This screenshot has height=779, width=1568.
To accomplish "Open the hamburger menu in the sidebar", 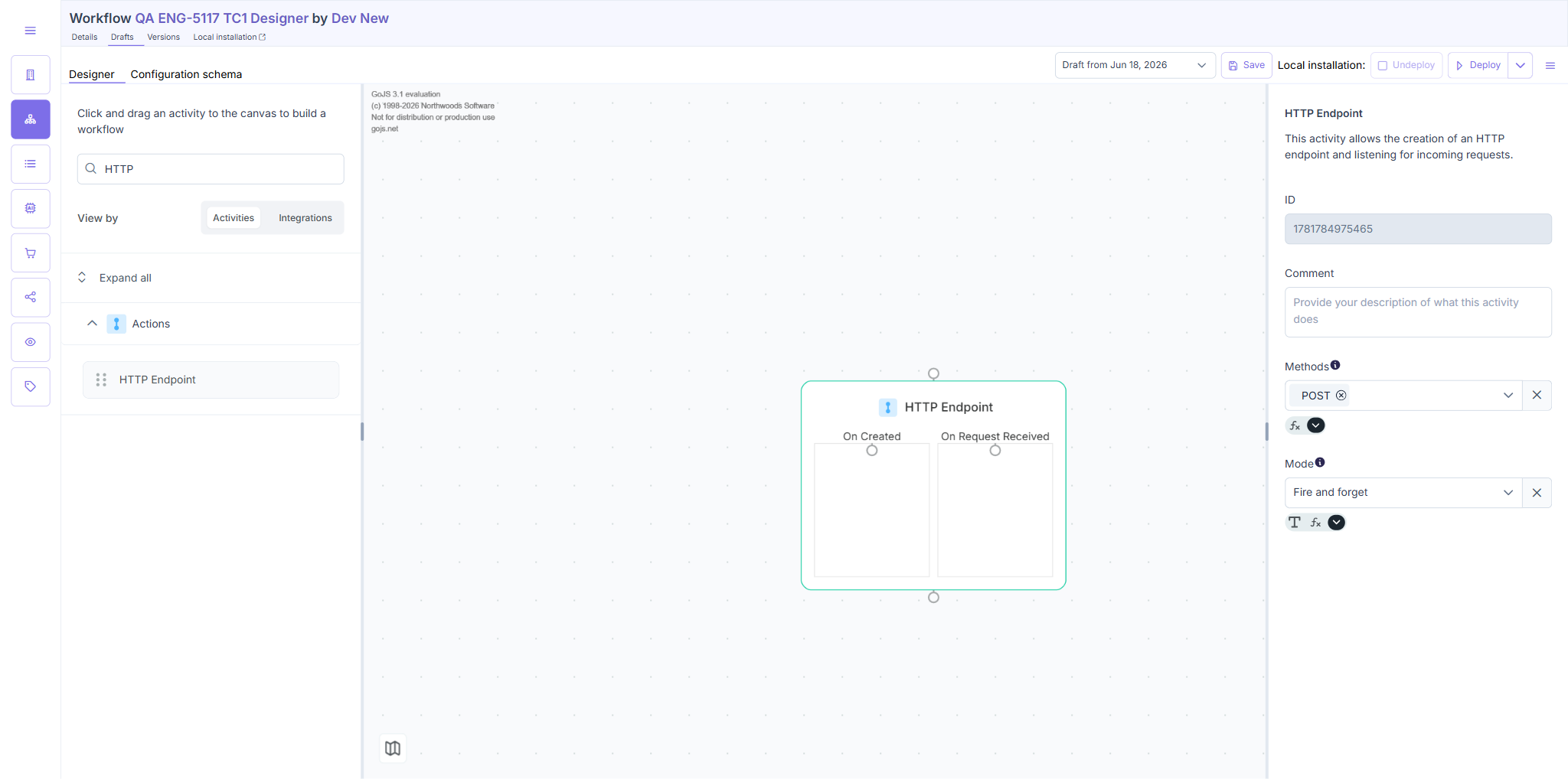I will tap(31, 31).
